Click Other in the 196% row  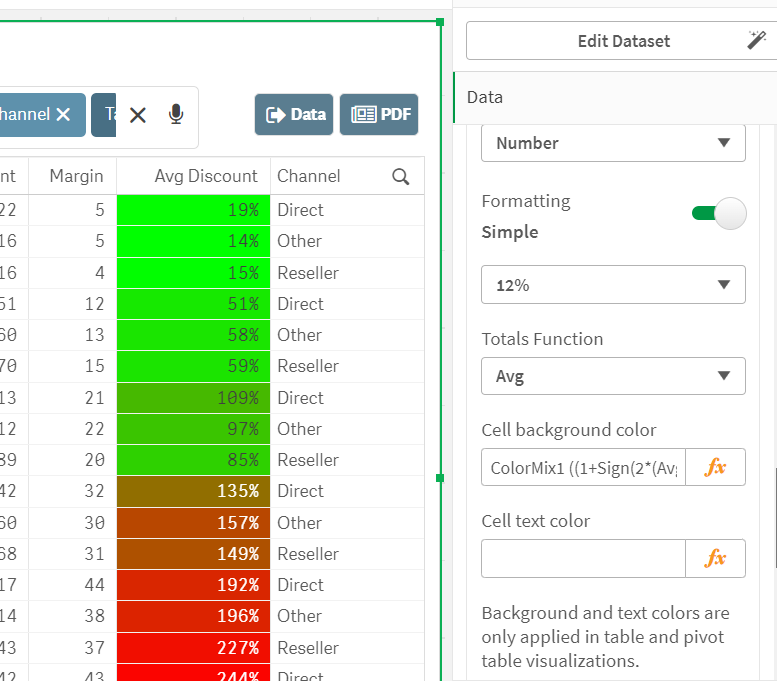299,616
